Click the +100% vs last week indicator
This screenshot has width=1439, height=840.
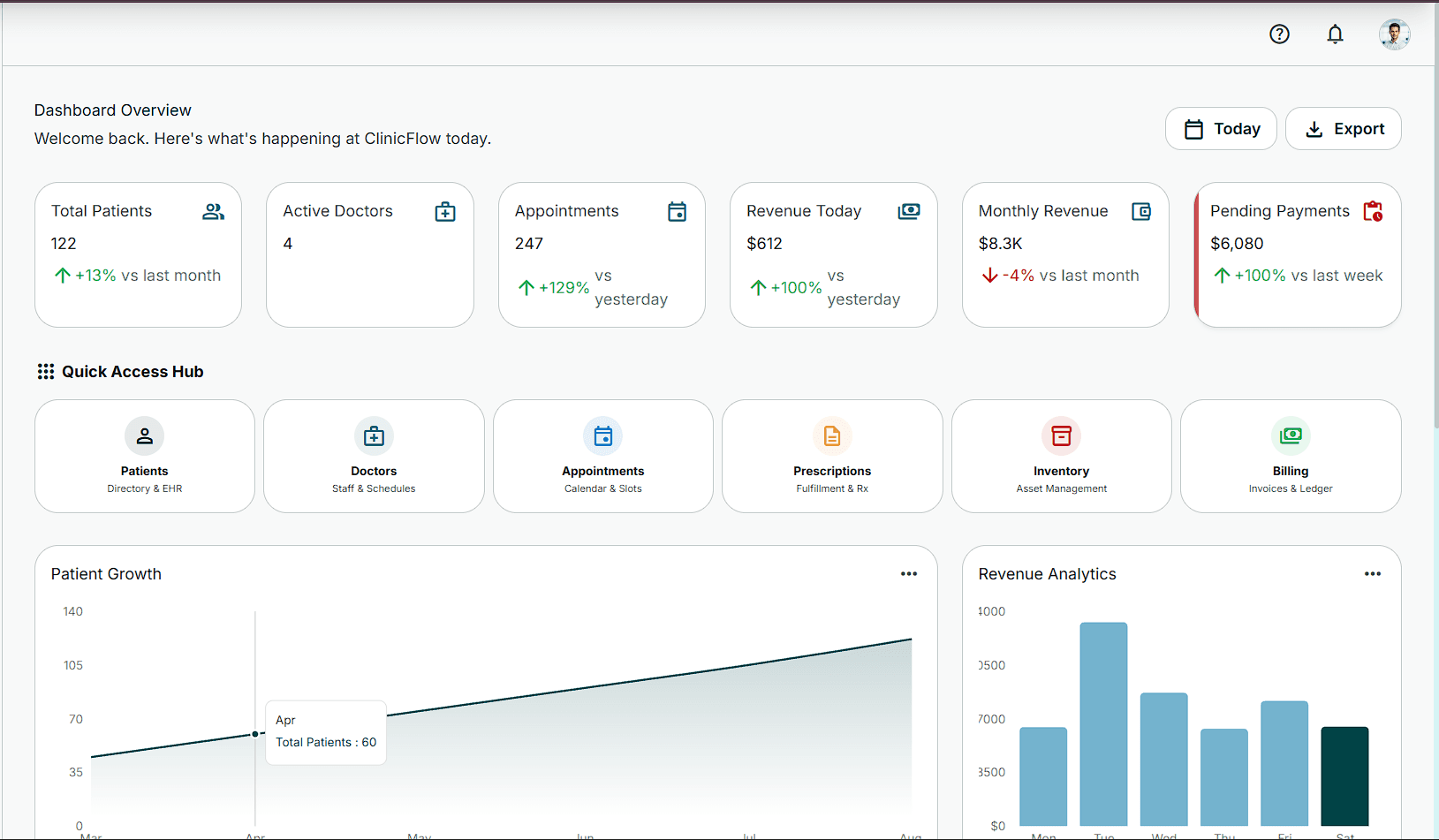point(1298,276)
